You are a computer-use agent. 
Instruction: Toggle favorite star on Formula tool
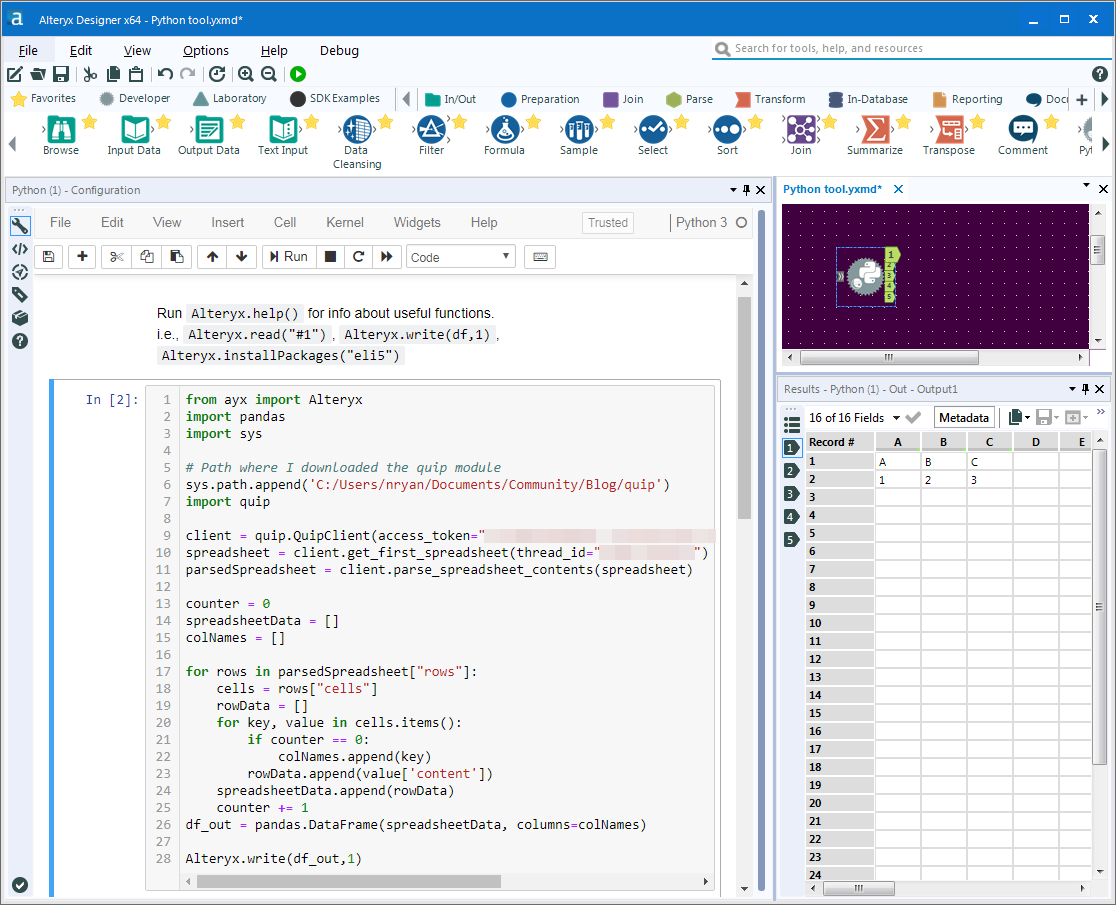pos(533,122)
